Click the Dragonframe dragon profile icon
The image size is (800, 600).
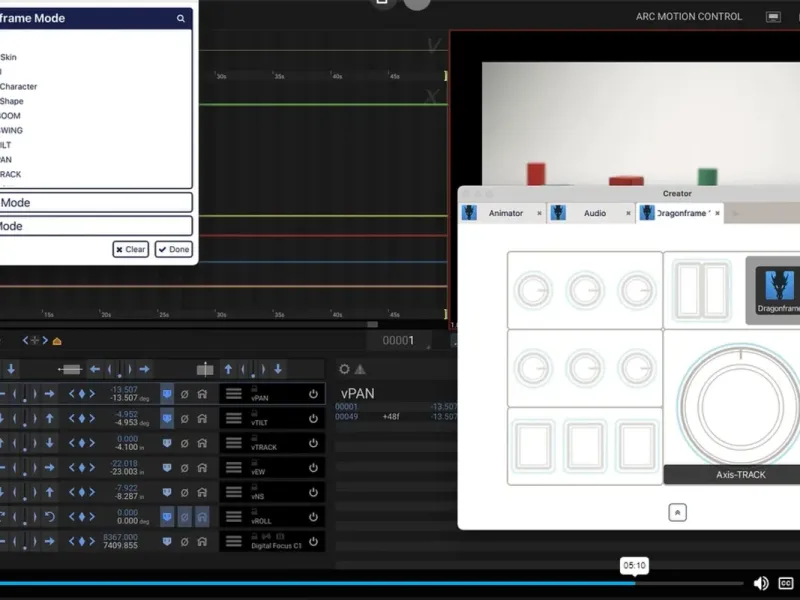[x=779, y=285]
